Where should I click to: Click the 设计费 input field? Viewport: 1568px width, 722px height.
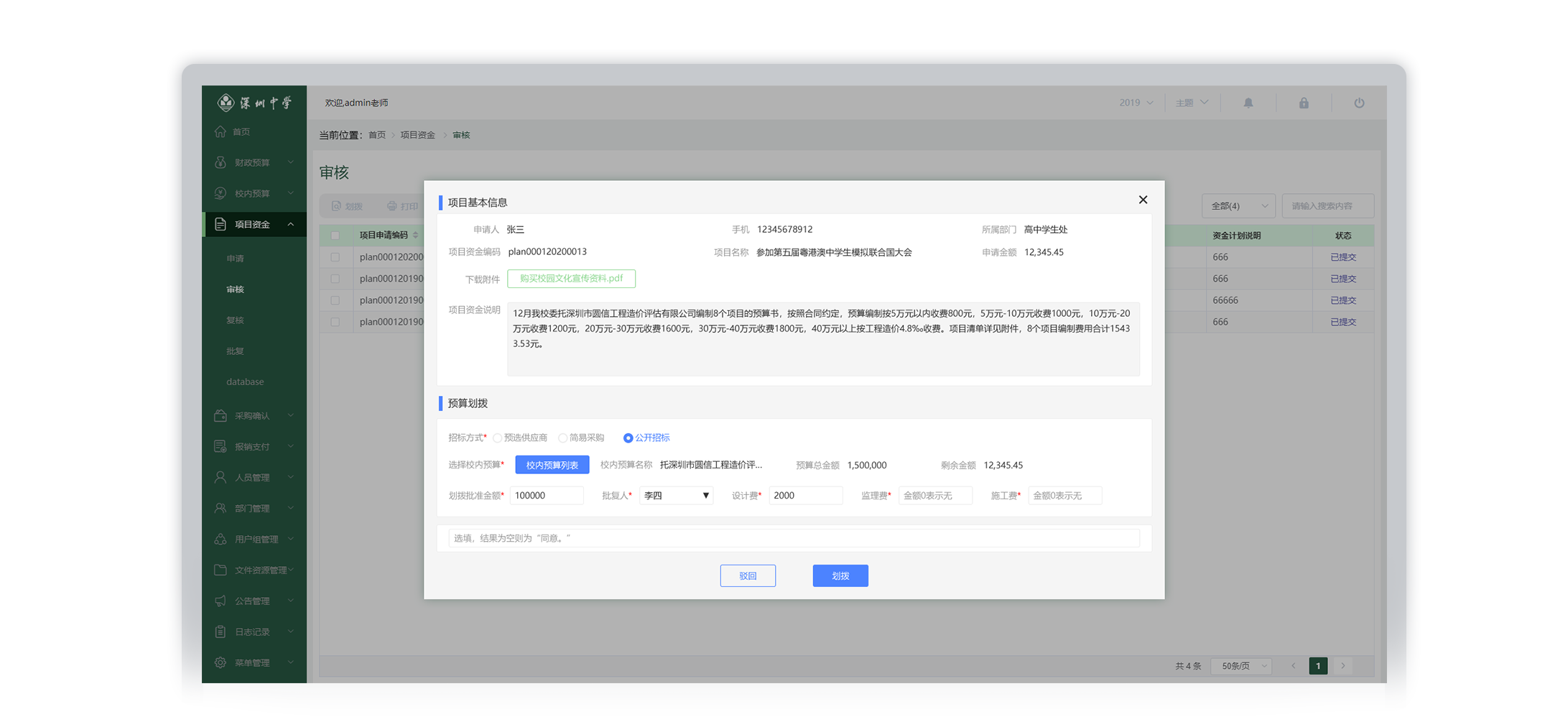(805, 496)
